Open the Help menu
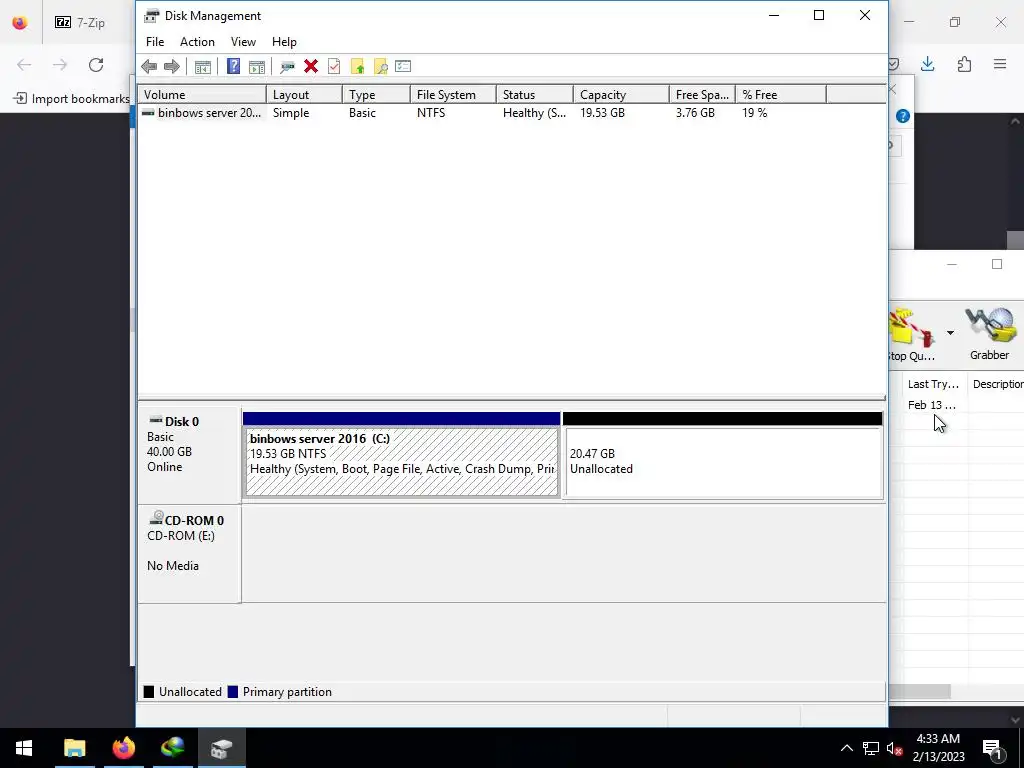 [x=284, y=42]
